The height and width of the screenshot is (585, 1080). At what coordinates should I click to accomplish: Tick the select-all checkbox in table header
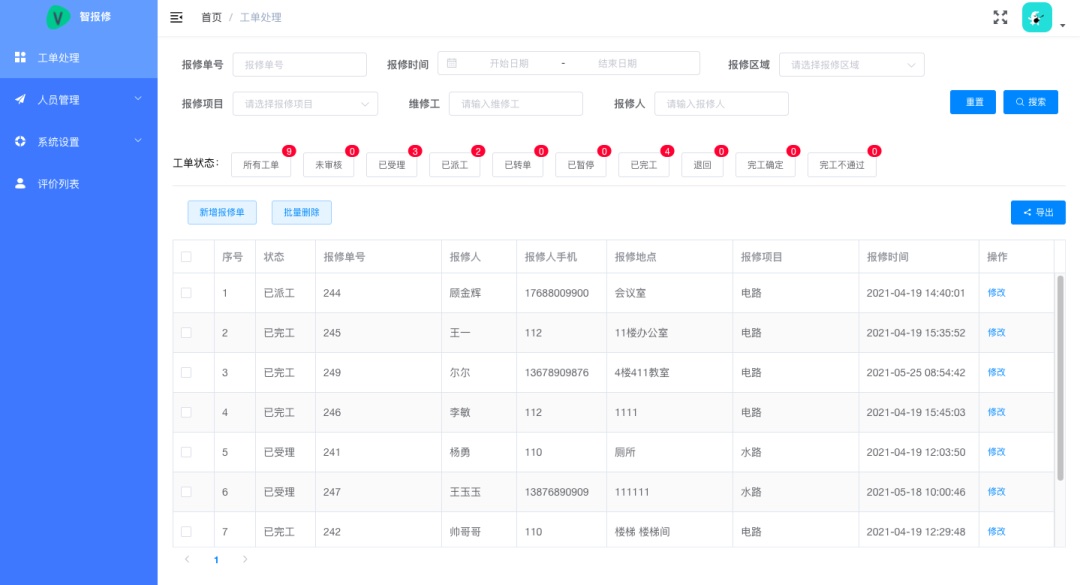click(x=186, y=257)
